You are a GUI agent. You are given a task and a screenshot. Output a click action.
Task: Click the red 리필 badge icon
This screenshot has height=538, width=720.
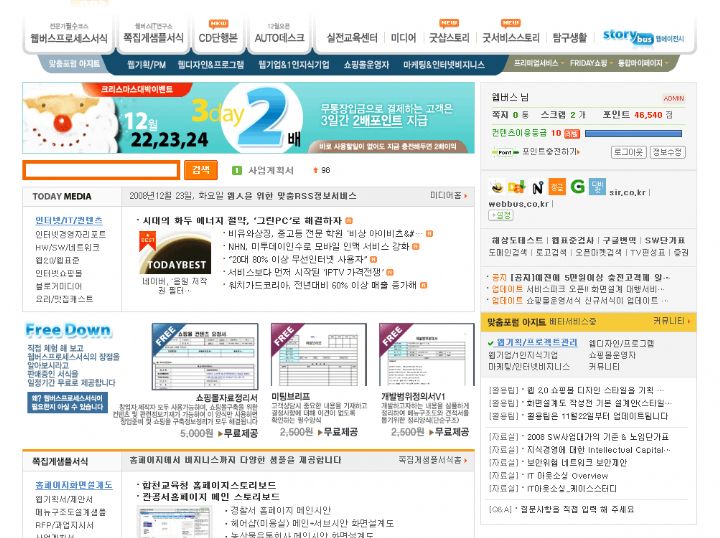point(572,134)
